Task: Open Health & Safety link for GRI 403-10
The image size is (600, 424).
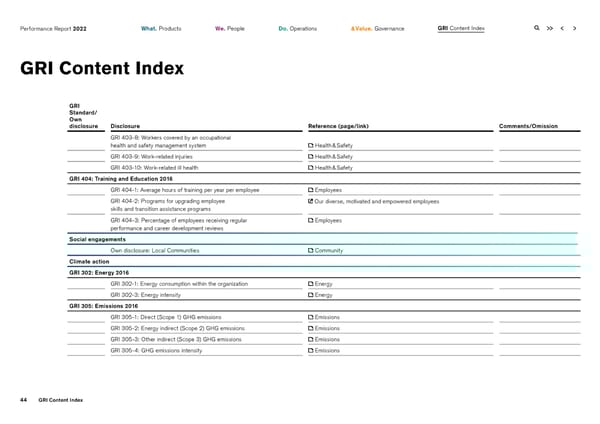Action: coord(333,168)
